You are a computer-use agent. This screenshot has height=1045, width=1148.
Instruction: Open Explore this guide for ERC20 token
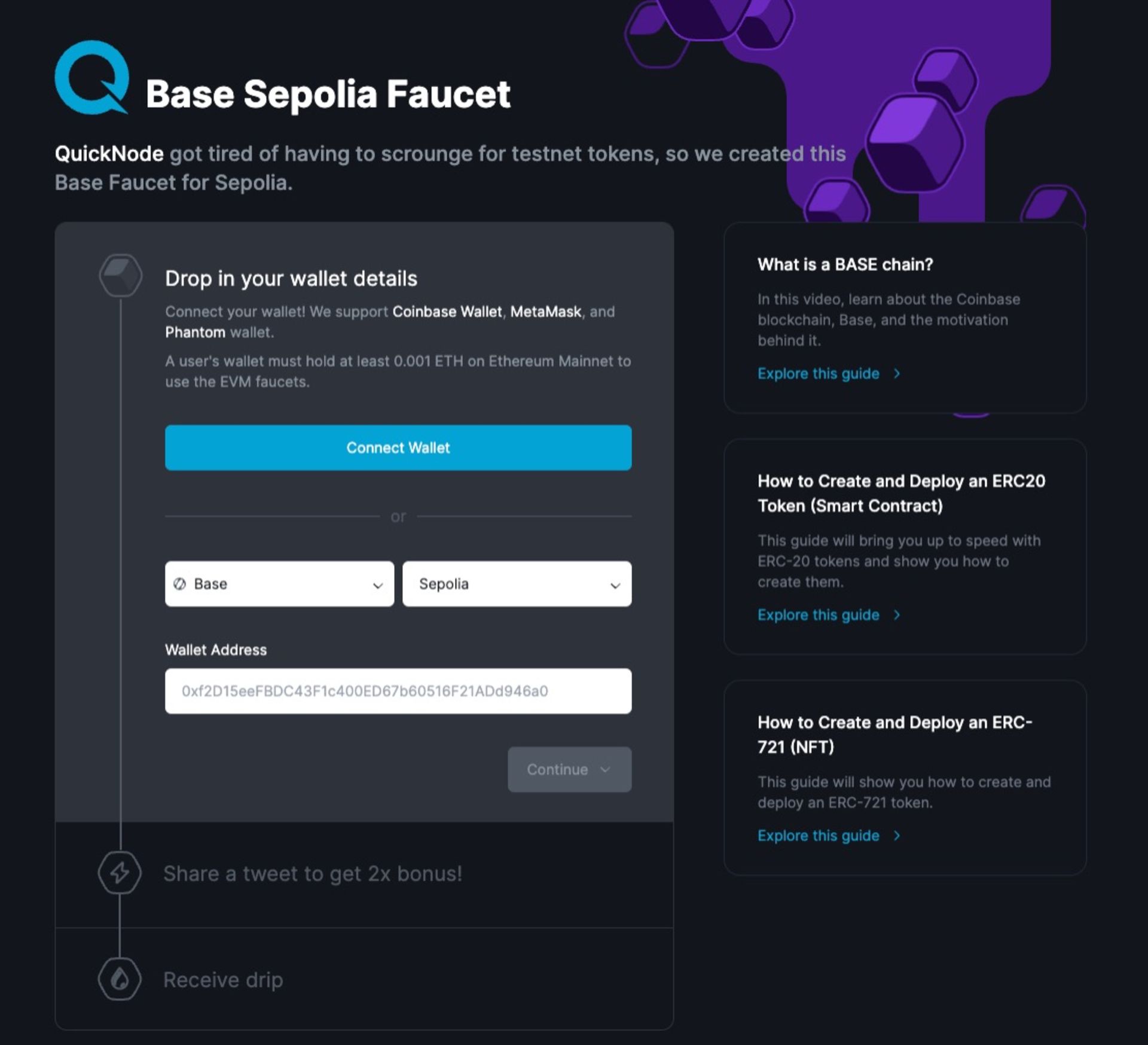click(818, 615)
